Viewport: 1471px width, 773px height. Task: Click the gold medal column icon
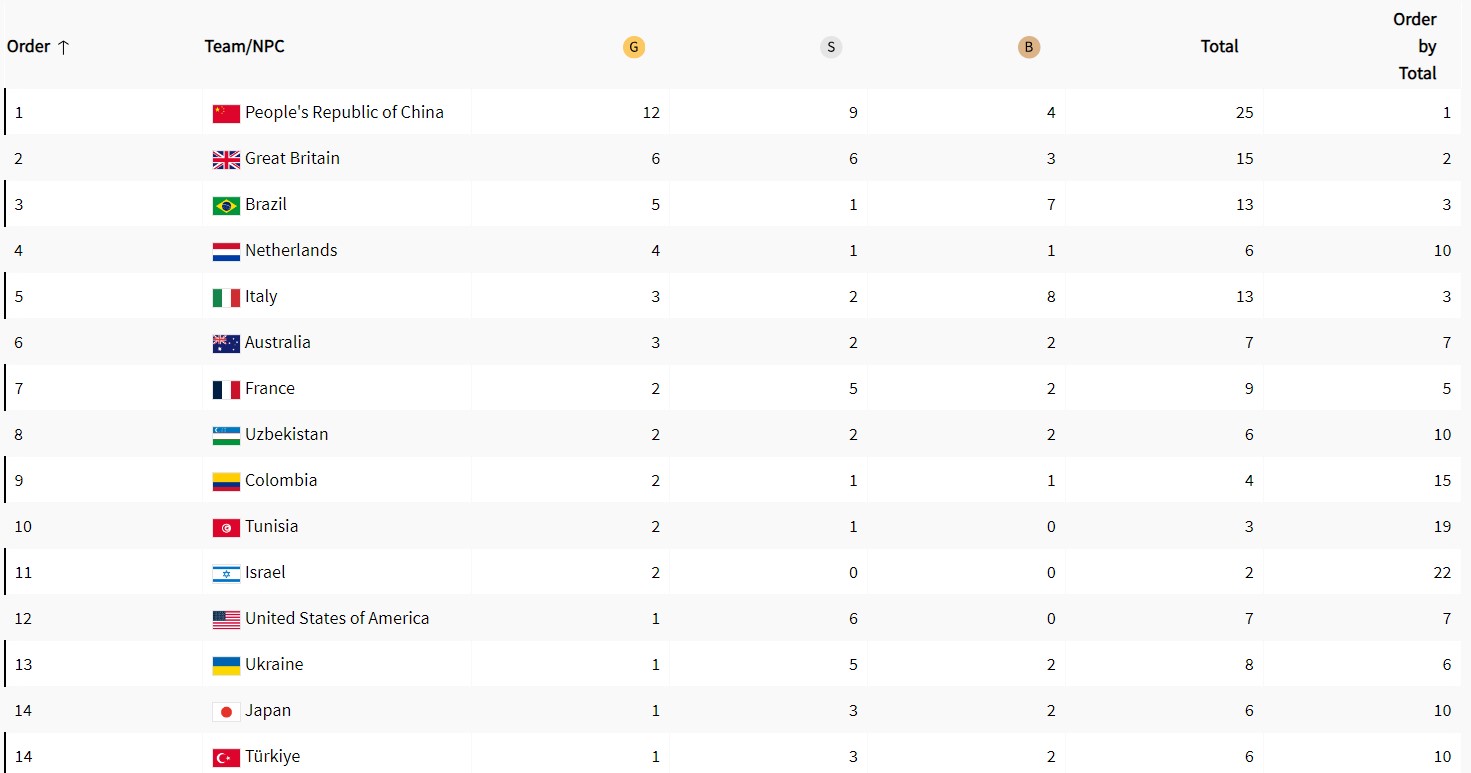(633, 47)
